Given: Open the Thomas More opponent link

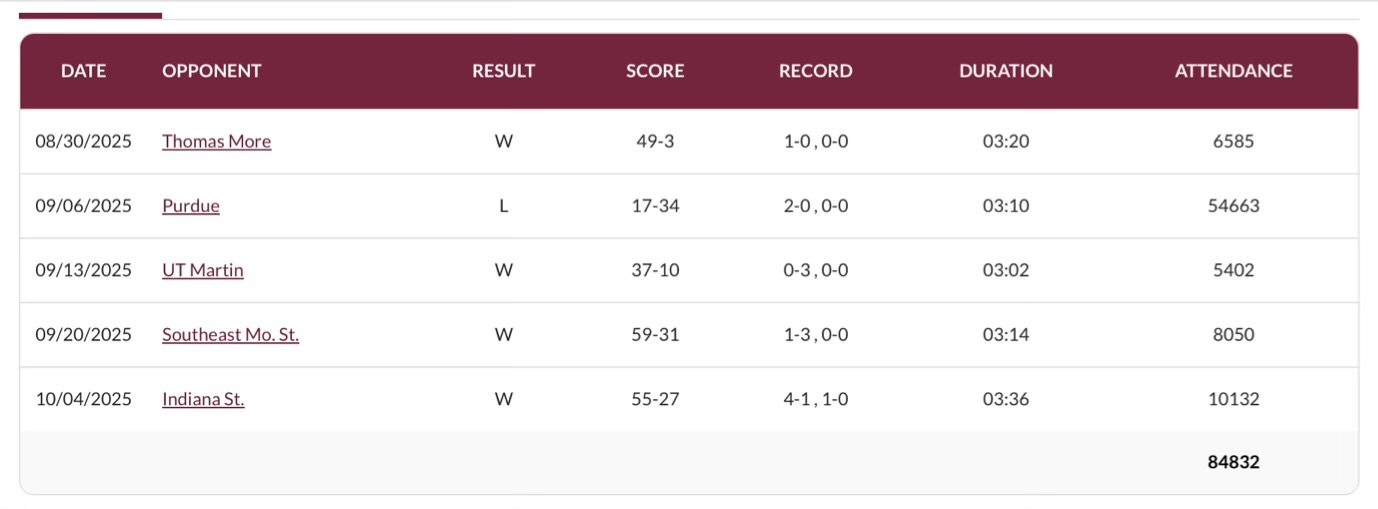Looking at the screenshot, I should pos(216,141).
